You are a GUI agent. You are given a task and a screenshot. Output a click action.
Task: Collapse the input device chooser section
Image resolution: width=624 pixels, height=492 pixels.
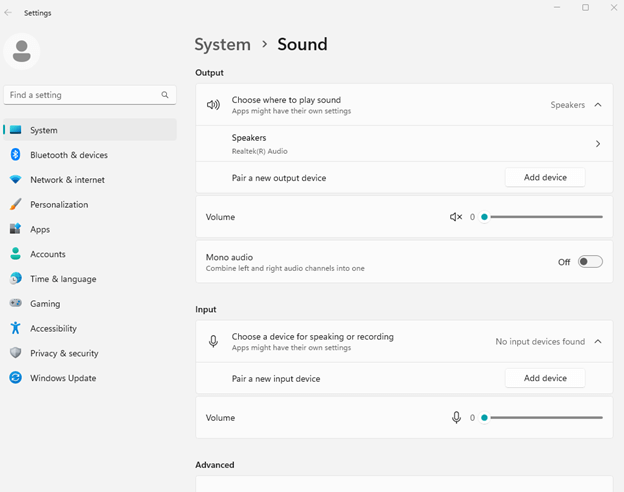click(598, 342)
